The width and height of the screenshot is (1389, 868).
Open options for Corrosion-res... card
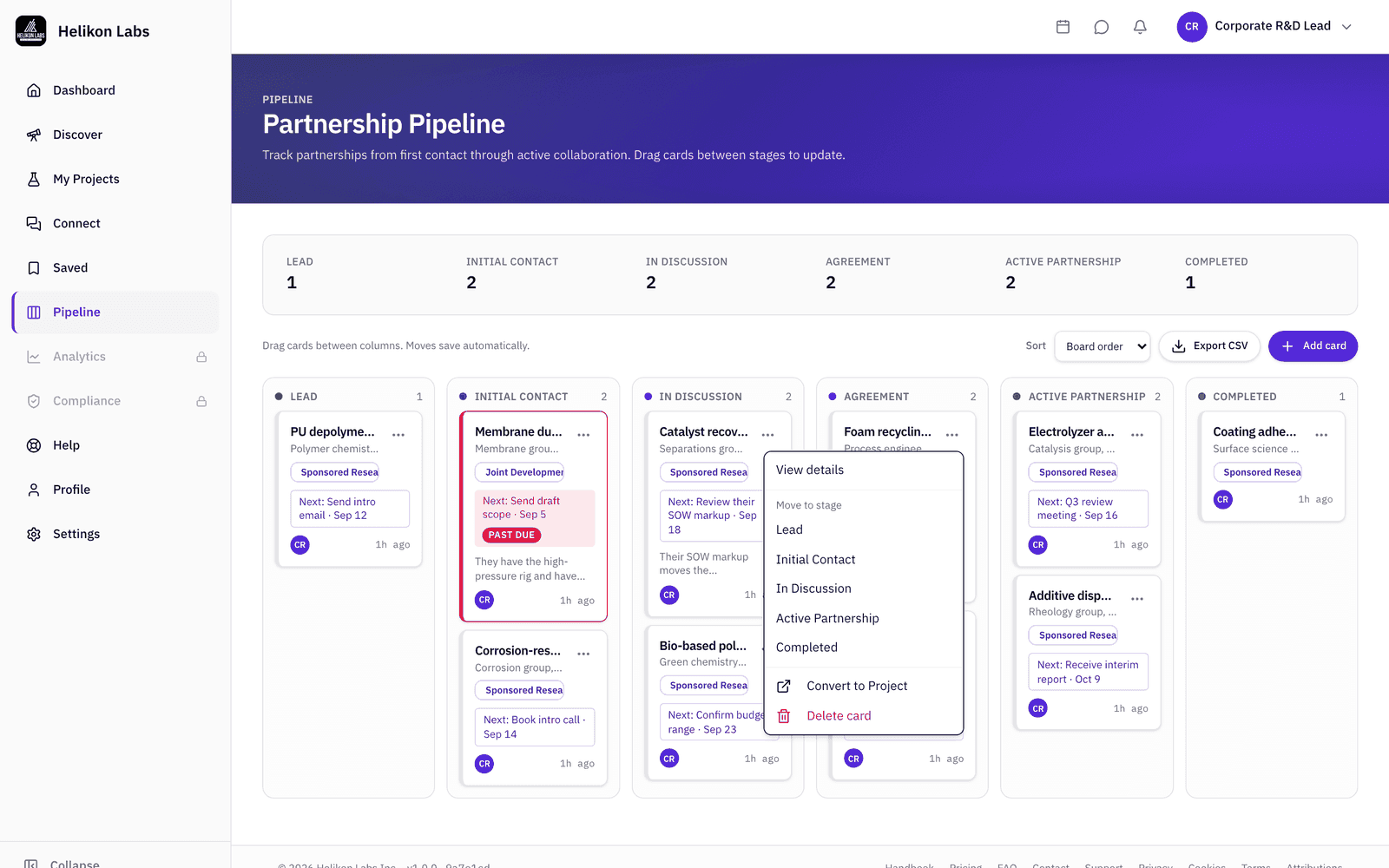click(583, 653)
